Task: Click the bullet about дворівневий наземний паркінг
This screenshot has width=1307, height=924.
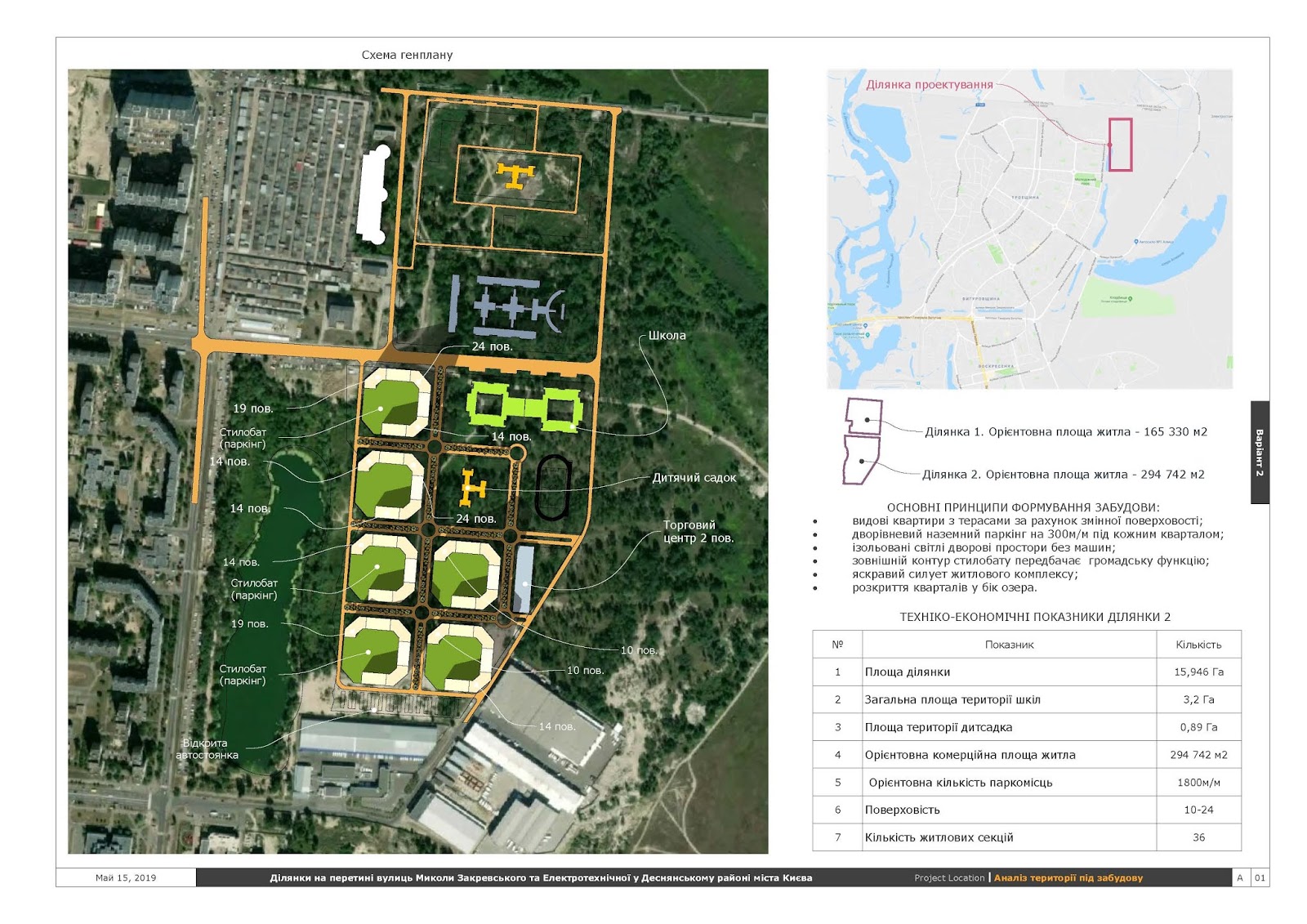Action: 1037,534
